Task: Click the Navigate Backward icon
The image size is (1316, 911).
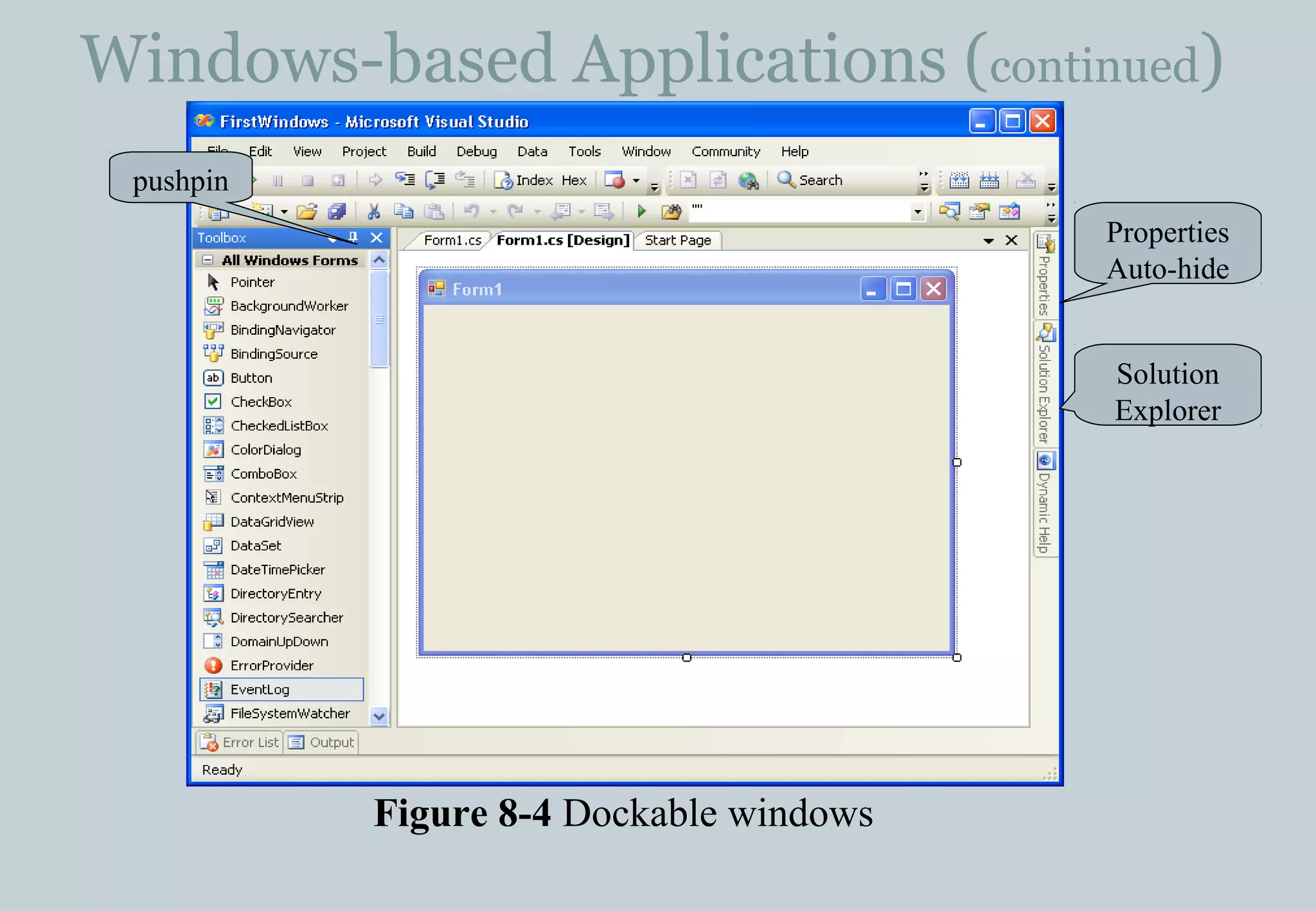Action: click(561, 211)
